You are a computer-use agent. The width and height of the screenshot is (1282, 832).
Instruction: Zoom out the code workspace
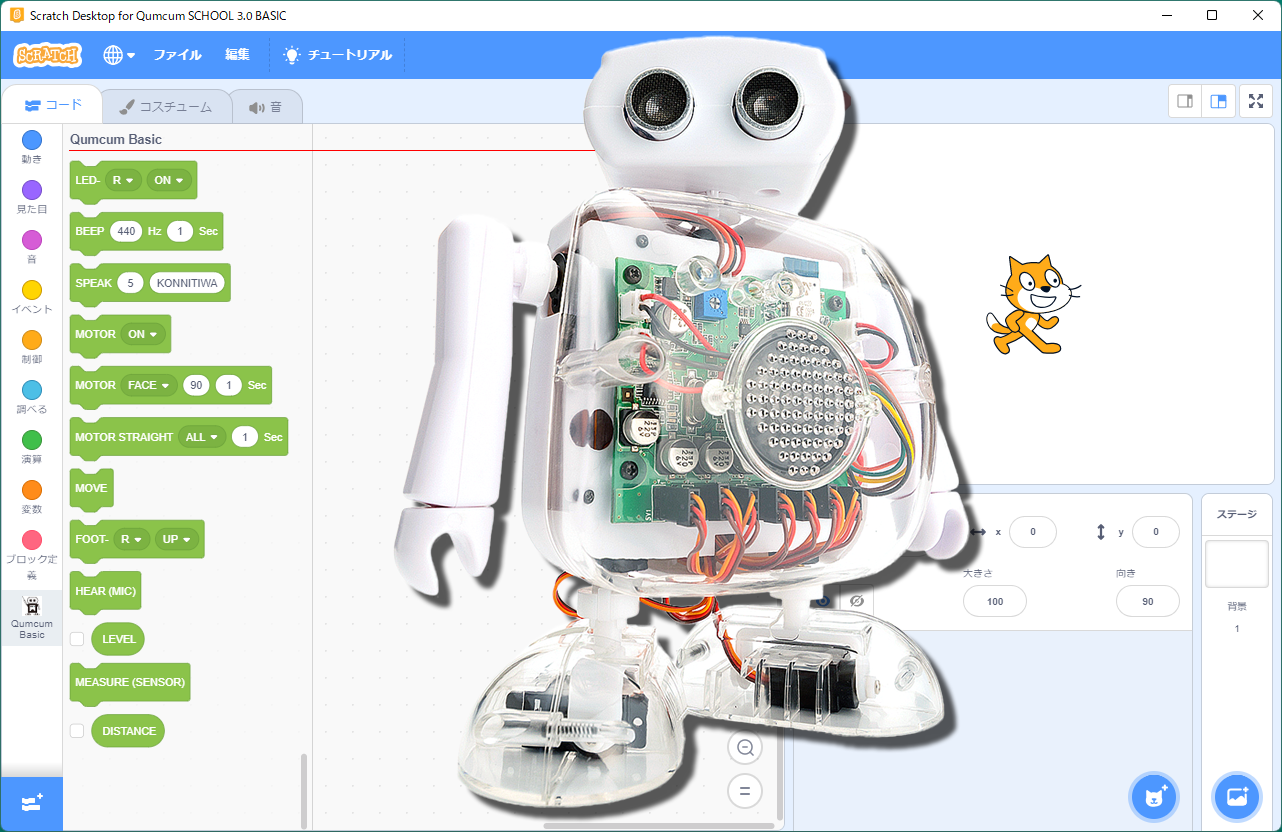[x=744, y=748]
